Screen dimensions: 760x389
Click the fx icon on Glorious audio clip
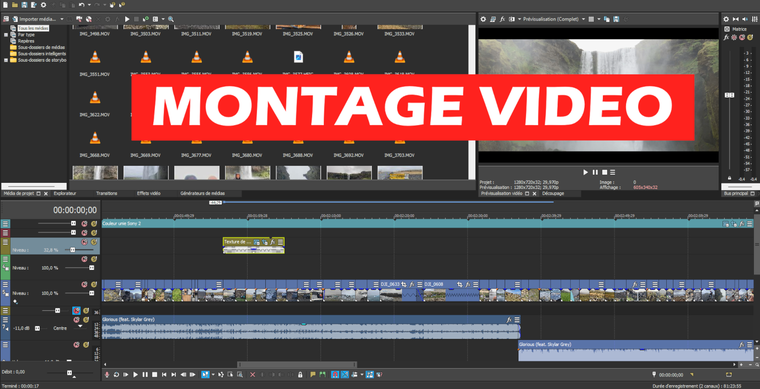click(509, 320)
